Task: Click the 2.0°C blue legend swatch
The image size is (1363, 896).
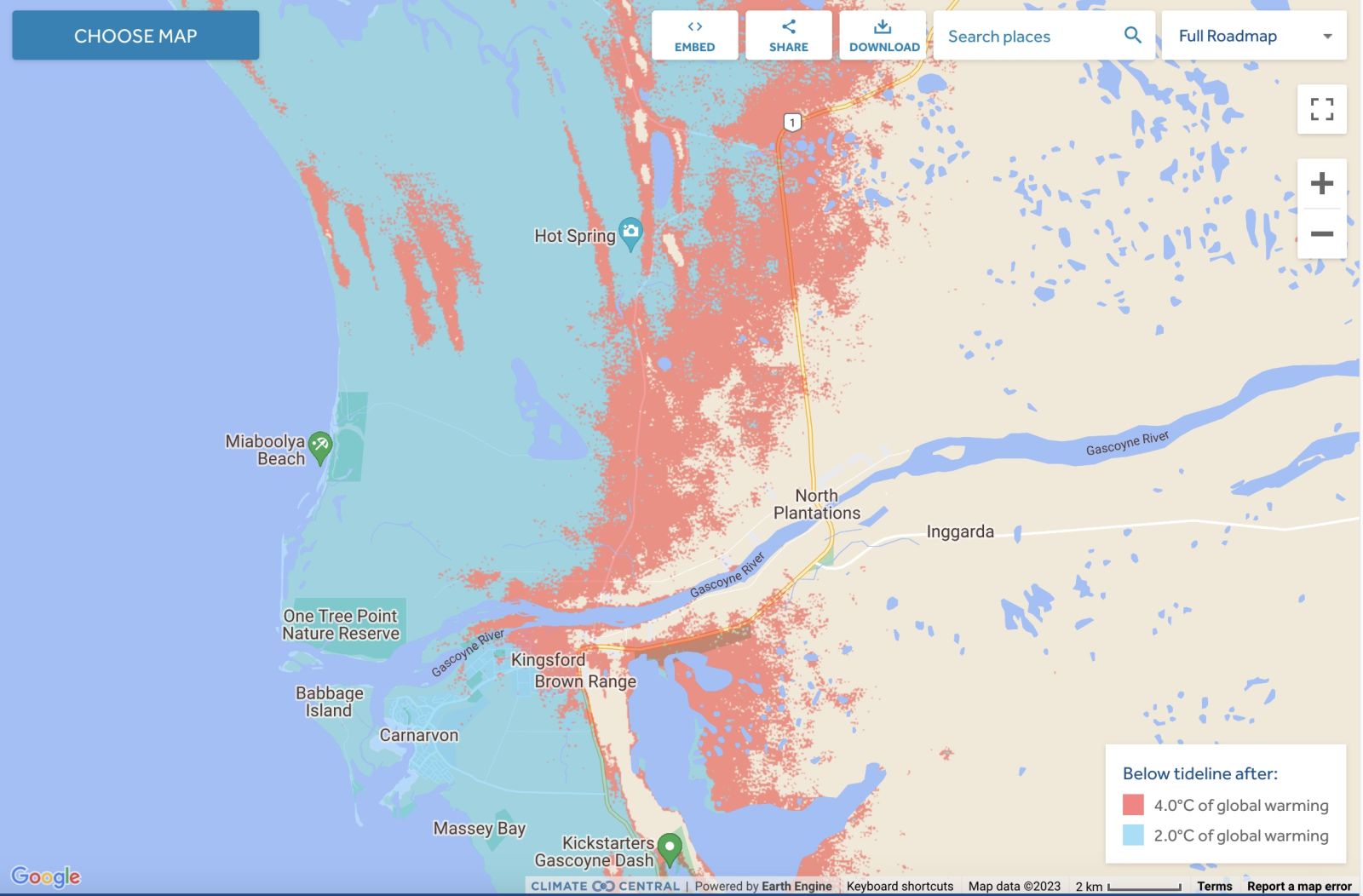Action: click(1133, 835)
